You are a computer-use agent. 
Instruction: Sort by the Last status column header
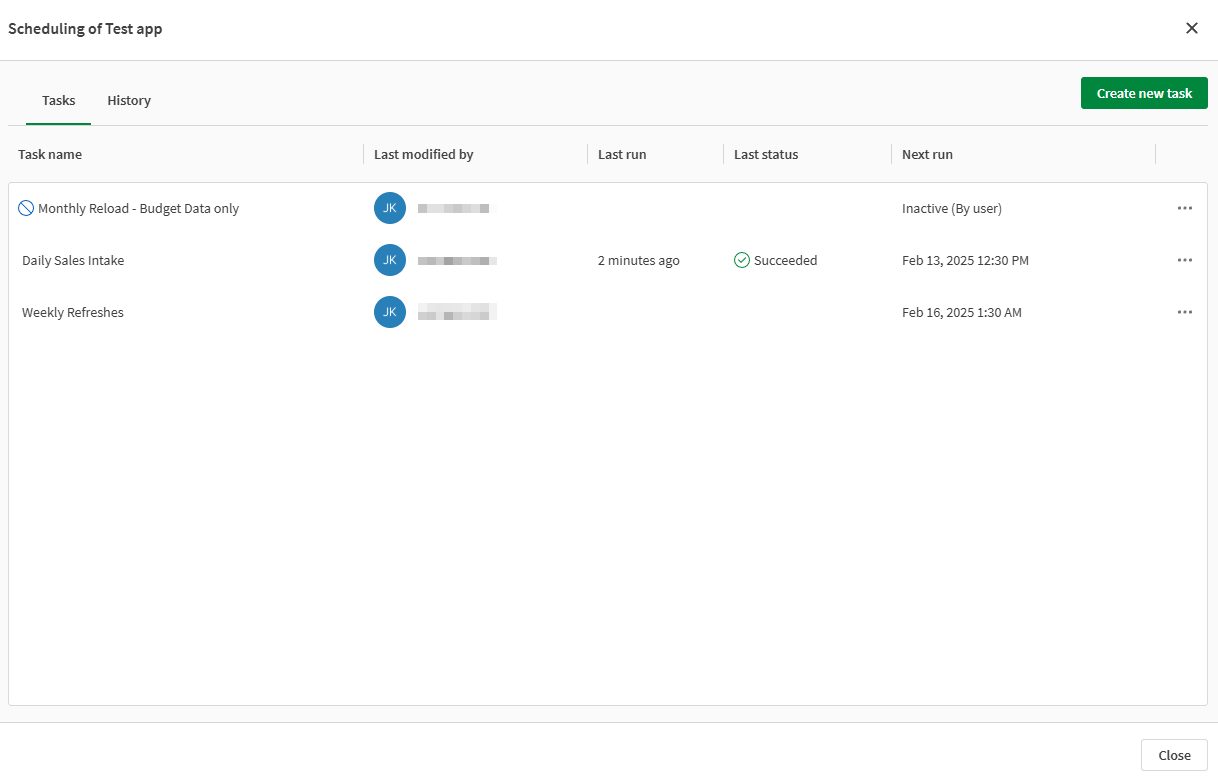tap(766, 154)
